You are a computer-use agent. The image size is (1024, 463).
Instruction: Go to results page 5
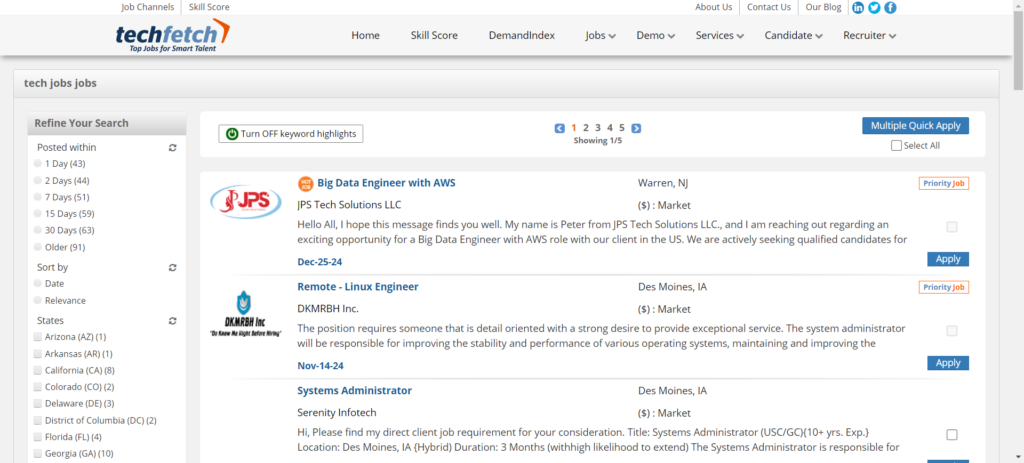(x=622, y=128)
